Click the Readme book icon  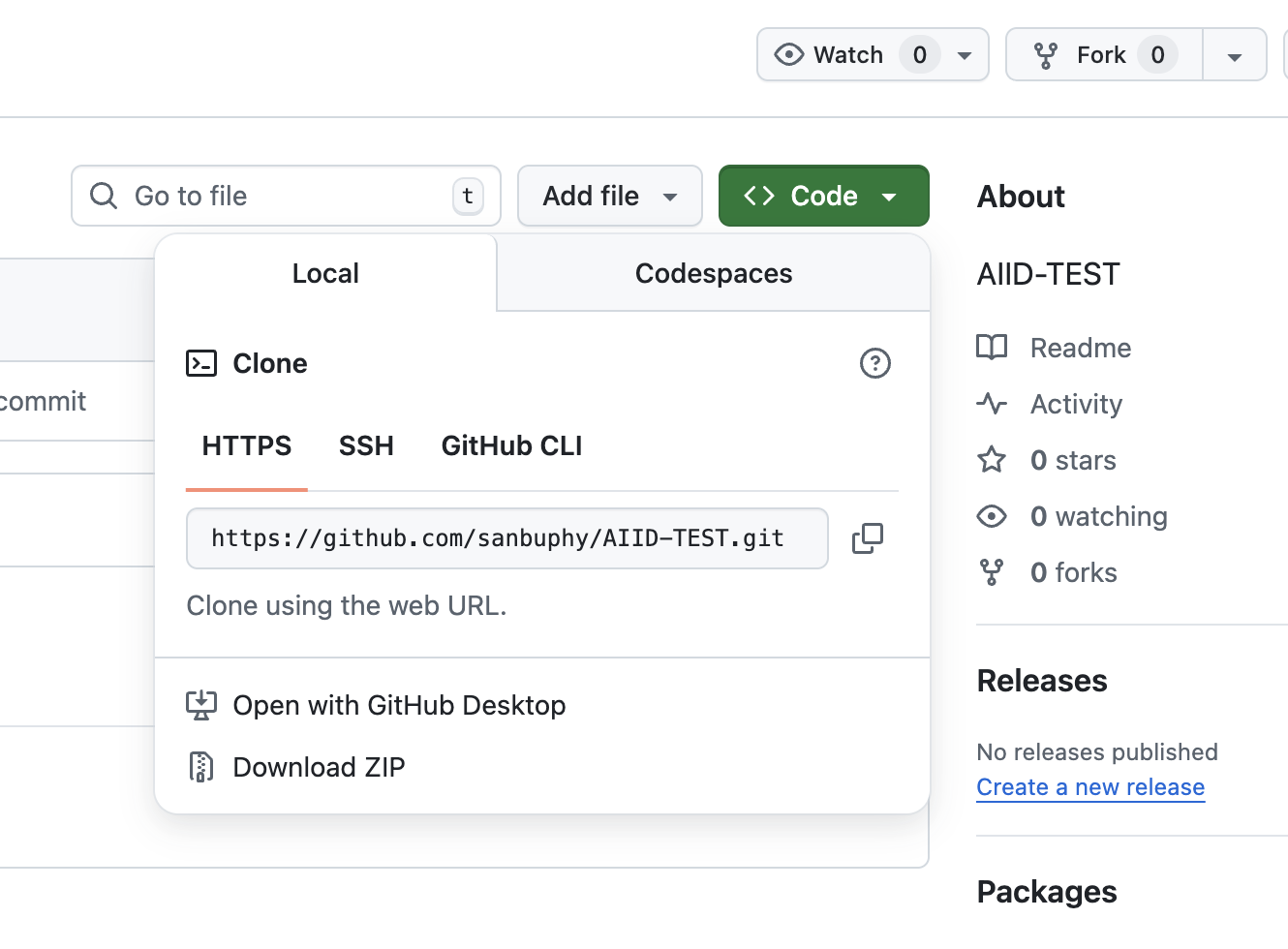coord(992,348)
